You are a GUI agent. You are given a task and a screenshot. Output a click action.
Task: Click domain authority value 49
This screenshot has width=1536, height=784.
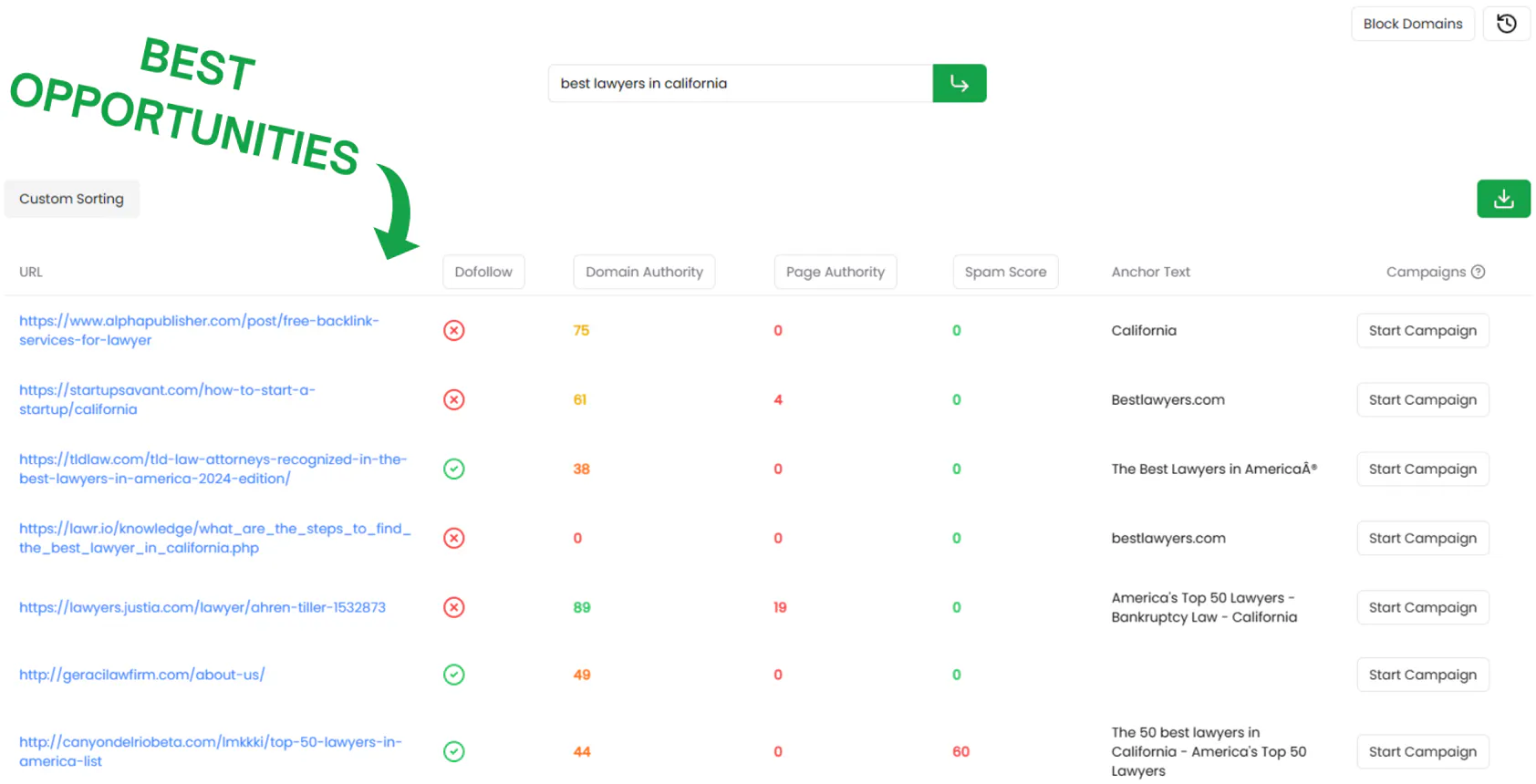(x=581, y=675)
